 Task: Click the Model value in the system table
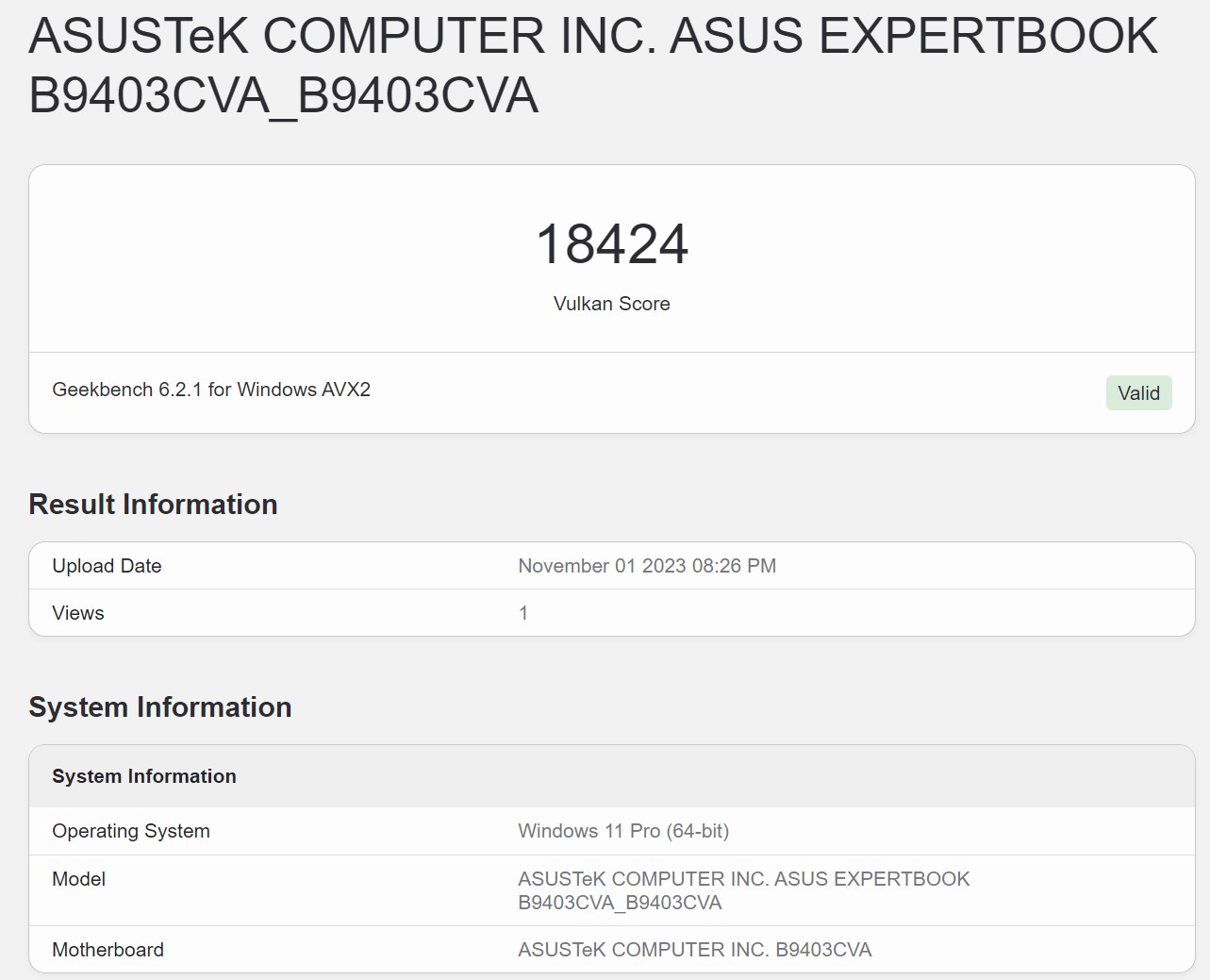pyautogui.click(x=743, y=879)
